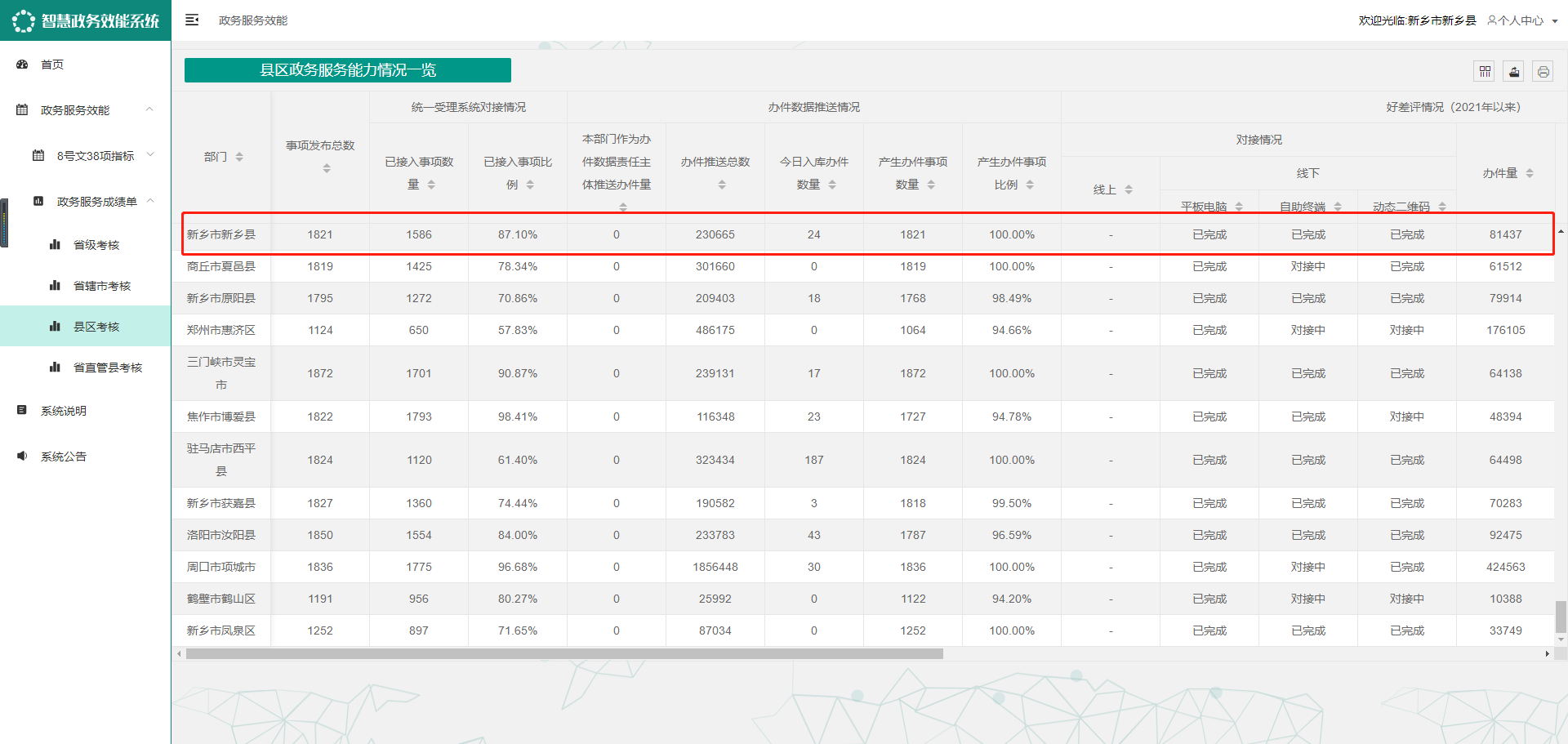1568x744 pixels.
Task: Select 鹤壁市鹤山区 row cell
Action: [x=221, y=599]
